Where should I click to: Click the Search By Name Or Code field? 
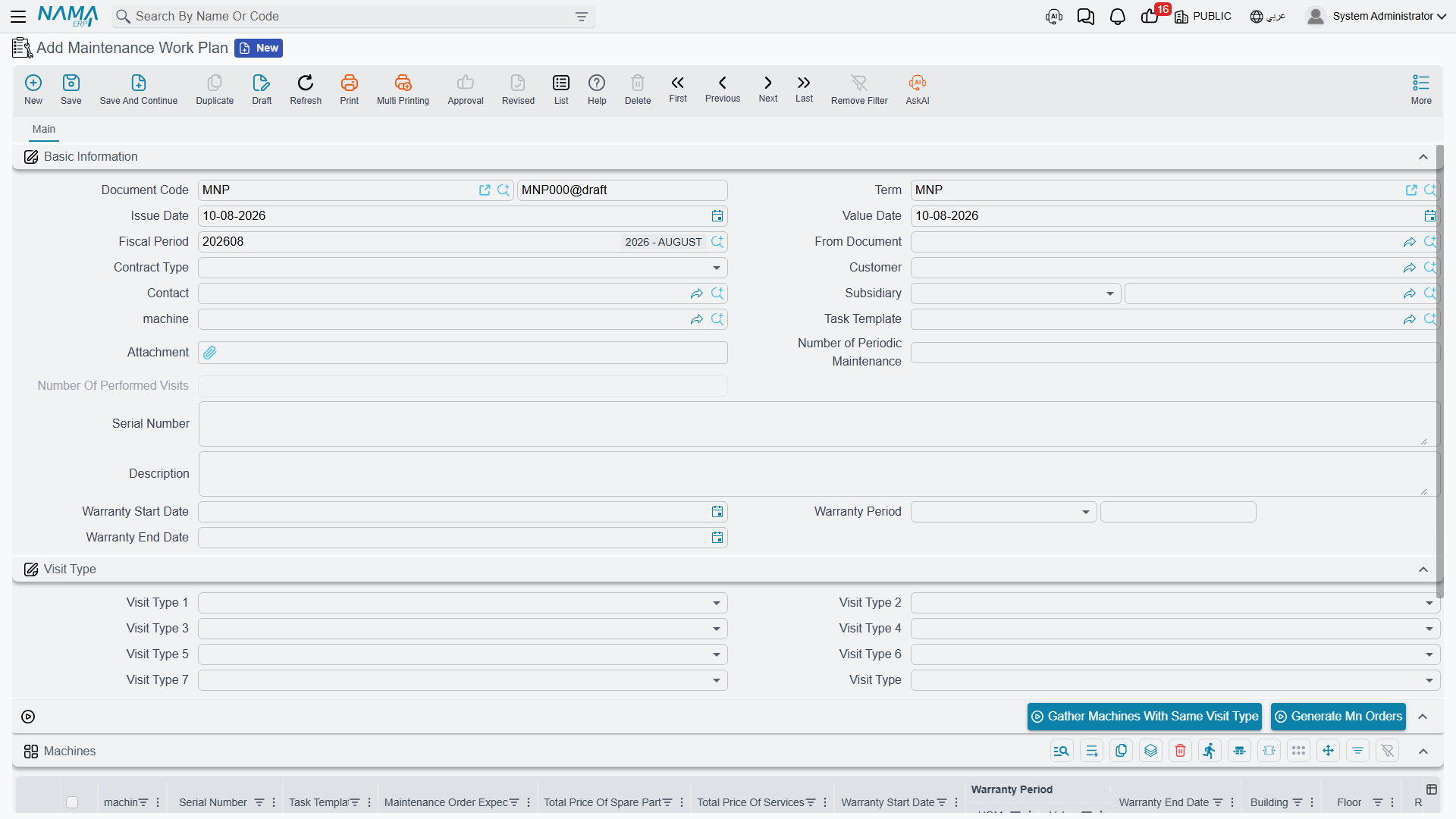click(x=354, y=17)
